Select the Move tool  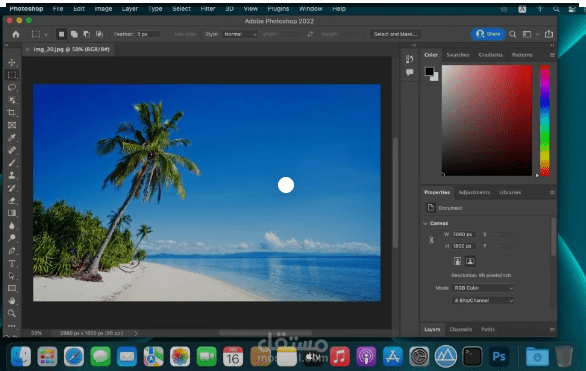click(x=12, y=62)
